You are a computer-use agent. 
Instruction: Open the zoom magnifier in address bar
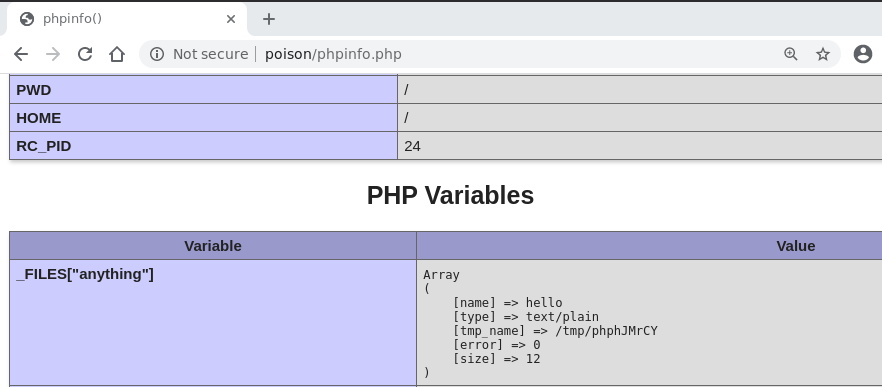coord(791,54)
